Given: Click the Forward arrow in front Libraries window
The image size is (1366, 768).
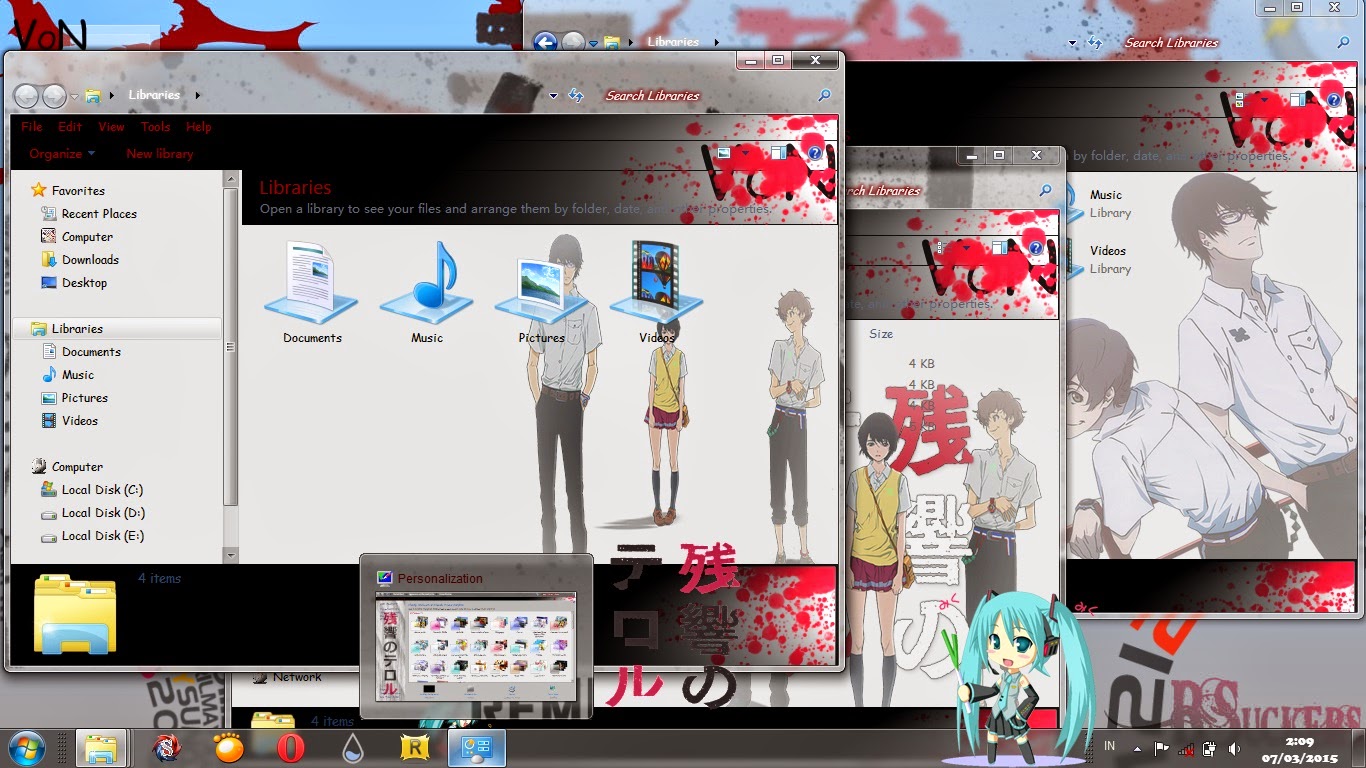Looking at the screenshot, I should tap(54, 96).
